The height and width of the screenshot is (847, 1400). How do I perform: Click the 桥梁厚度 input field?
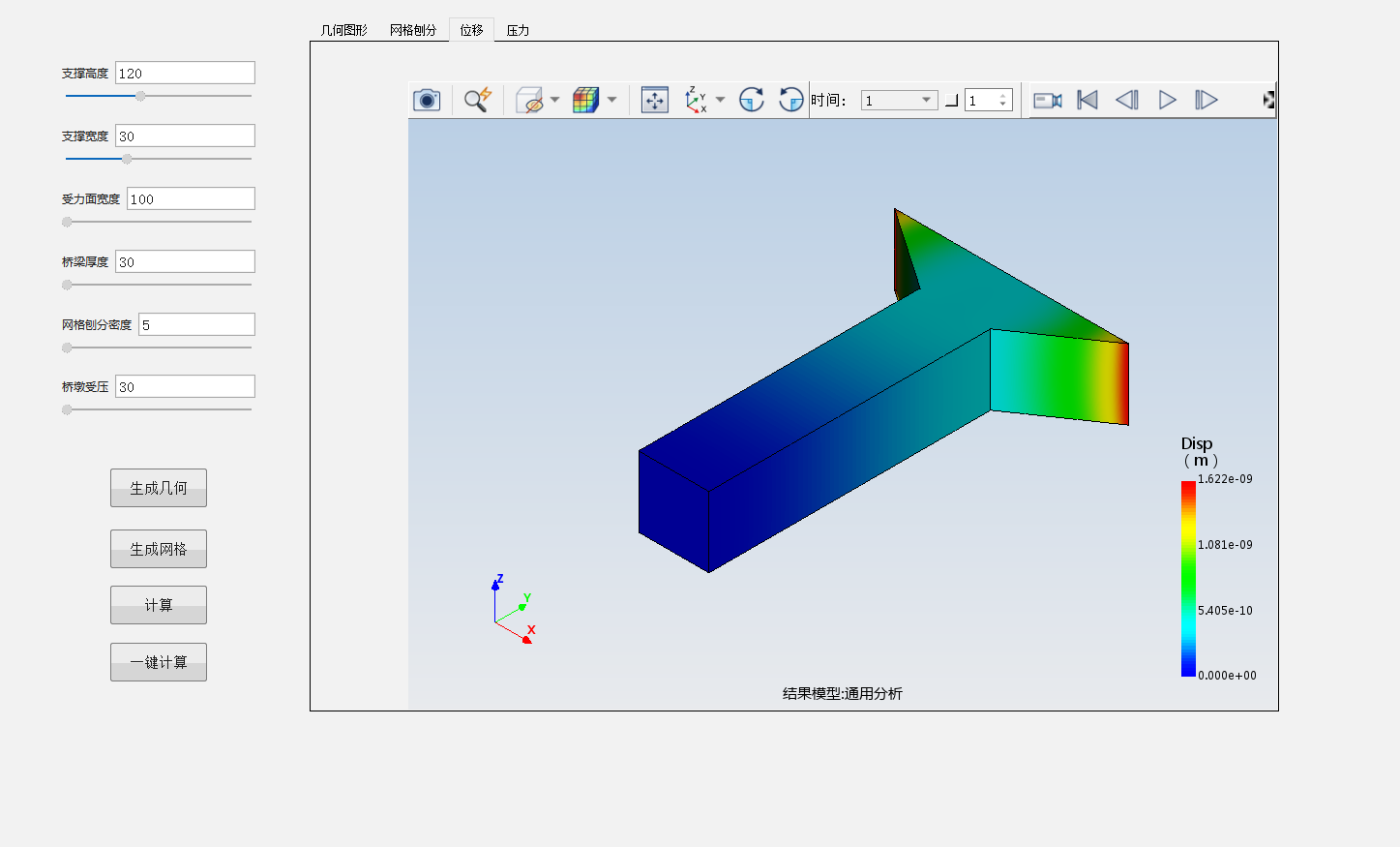click(185, 261)
